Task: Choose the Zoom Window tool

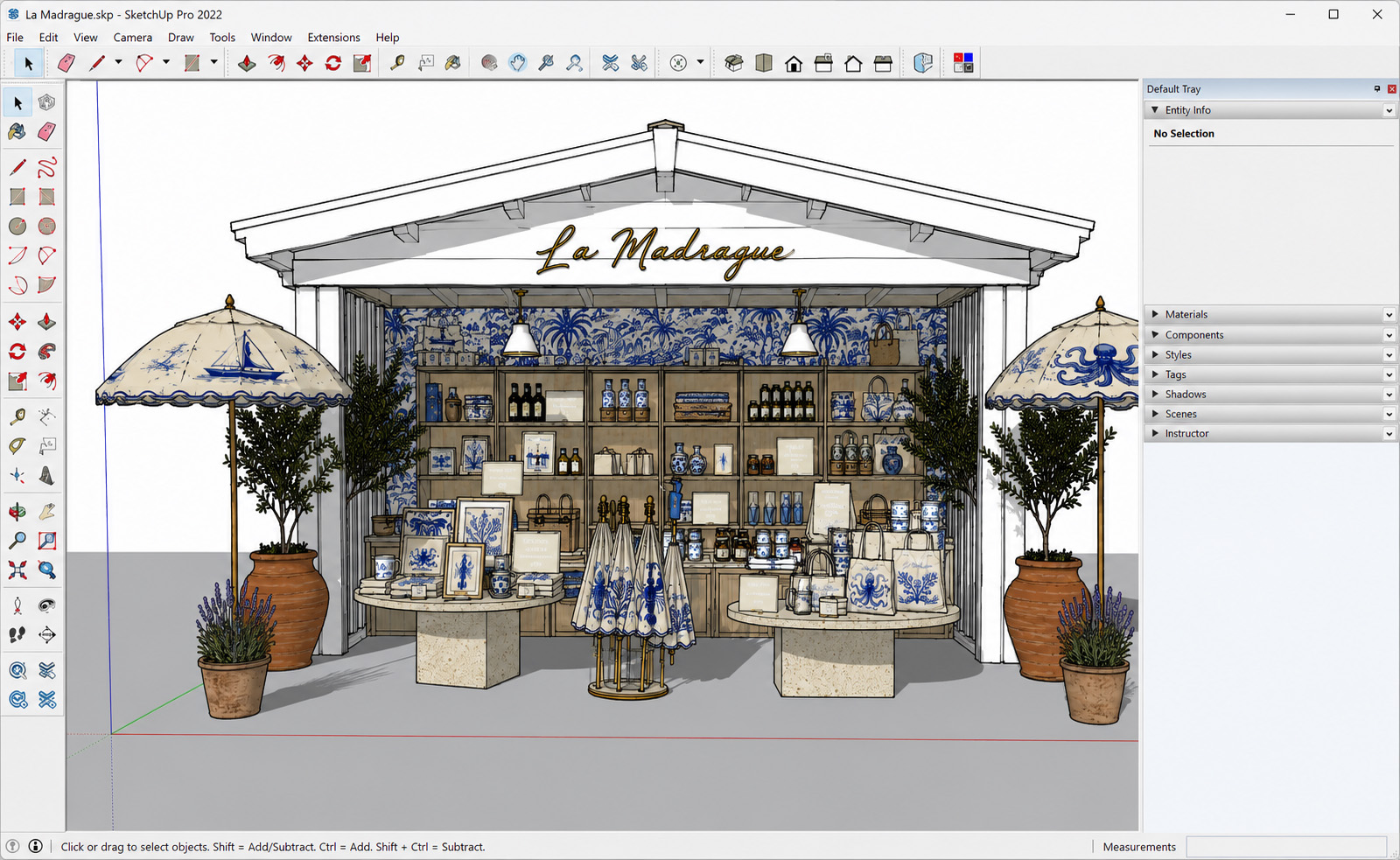Action: tap(46, 541)
